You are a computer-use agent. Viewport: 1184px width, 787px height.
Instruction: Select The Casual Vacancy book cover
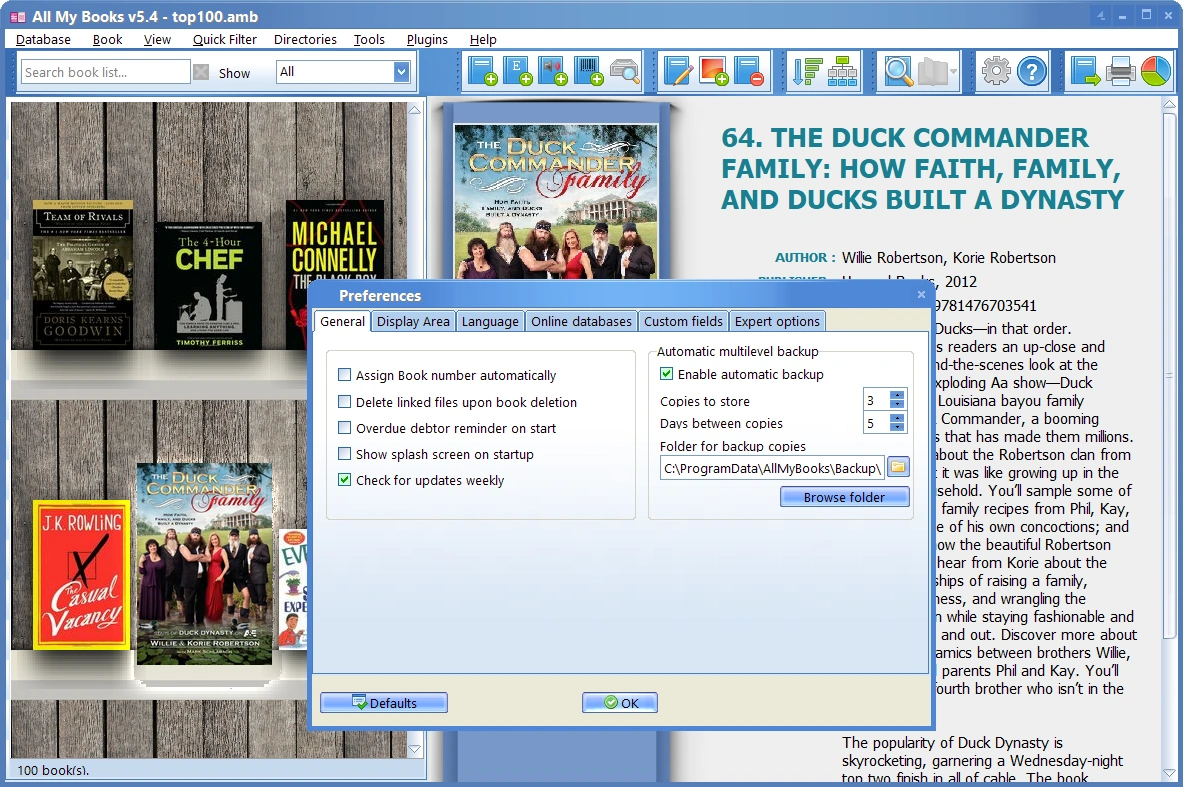(x=83, y=574)
